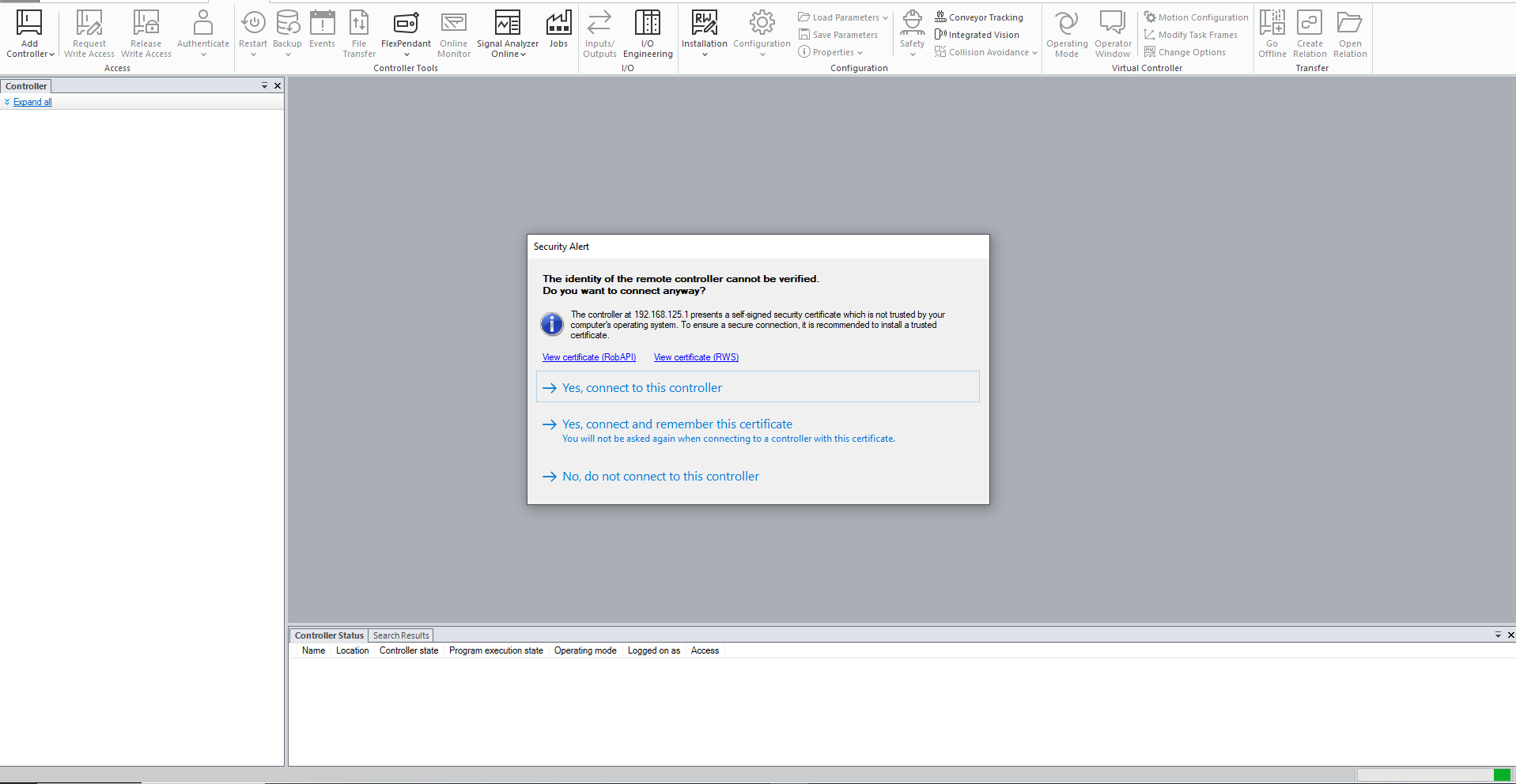Click the Program execution state column header
This screenshot has width=1516, height=784.
pos(496,650)
